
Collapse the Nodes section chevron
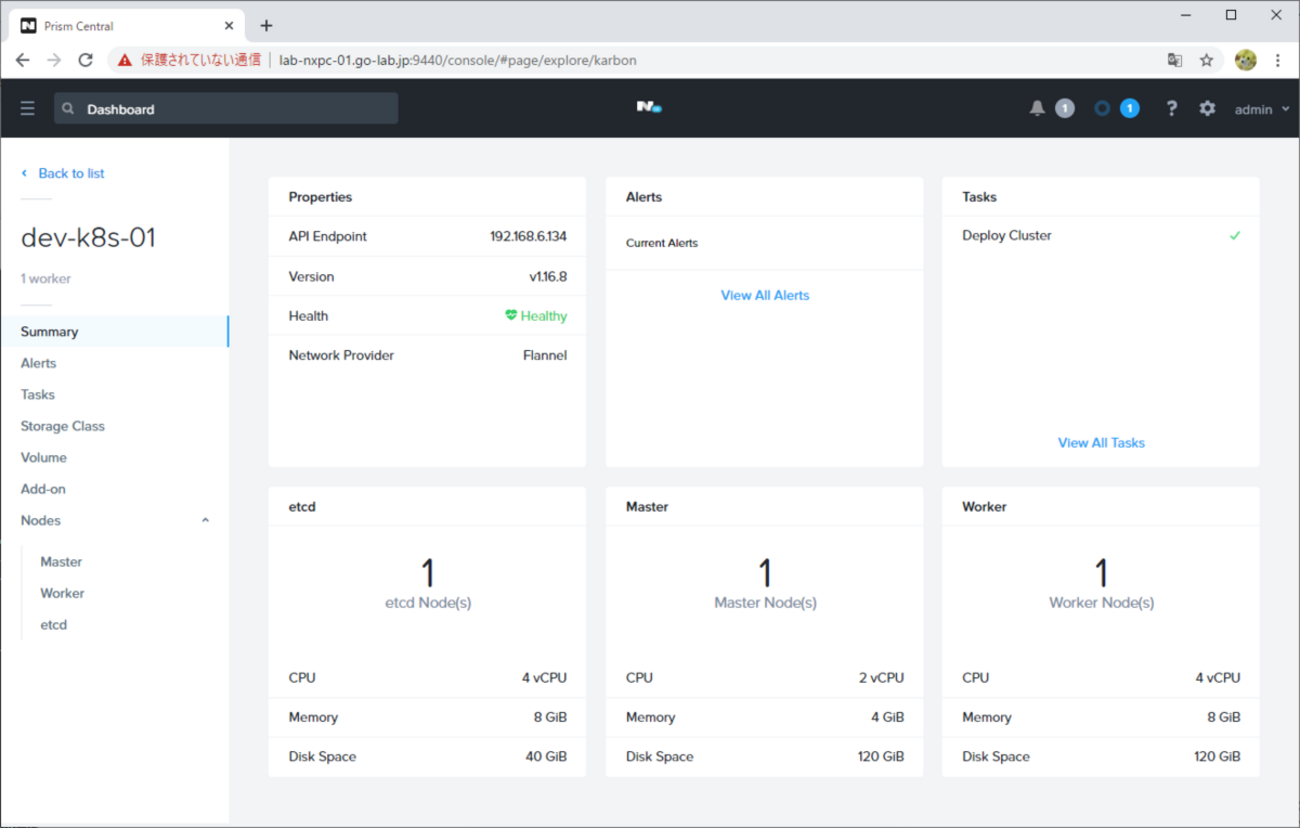coord(205,520)
